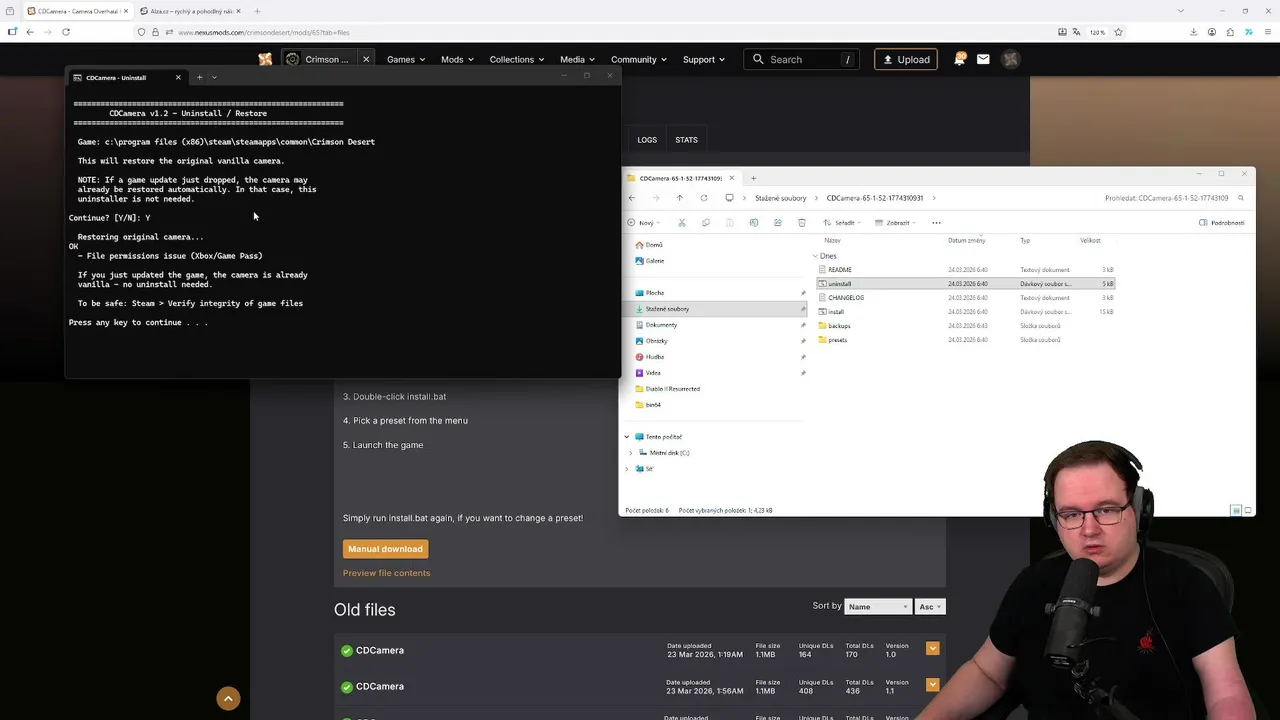Open Collections dropdown menu

tap(517, 59)
